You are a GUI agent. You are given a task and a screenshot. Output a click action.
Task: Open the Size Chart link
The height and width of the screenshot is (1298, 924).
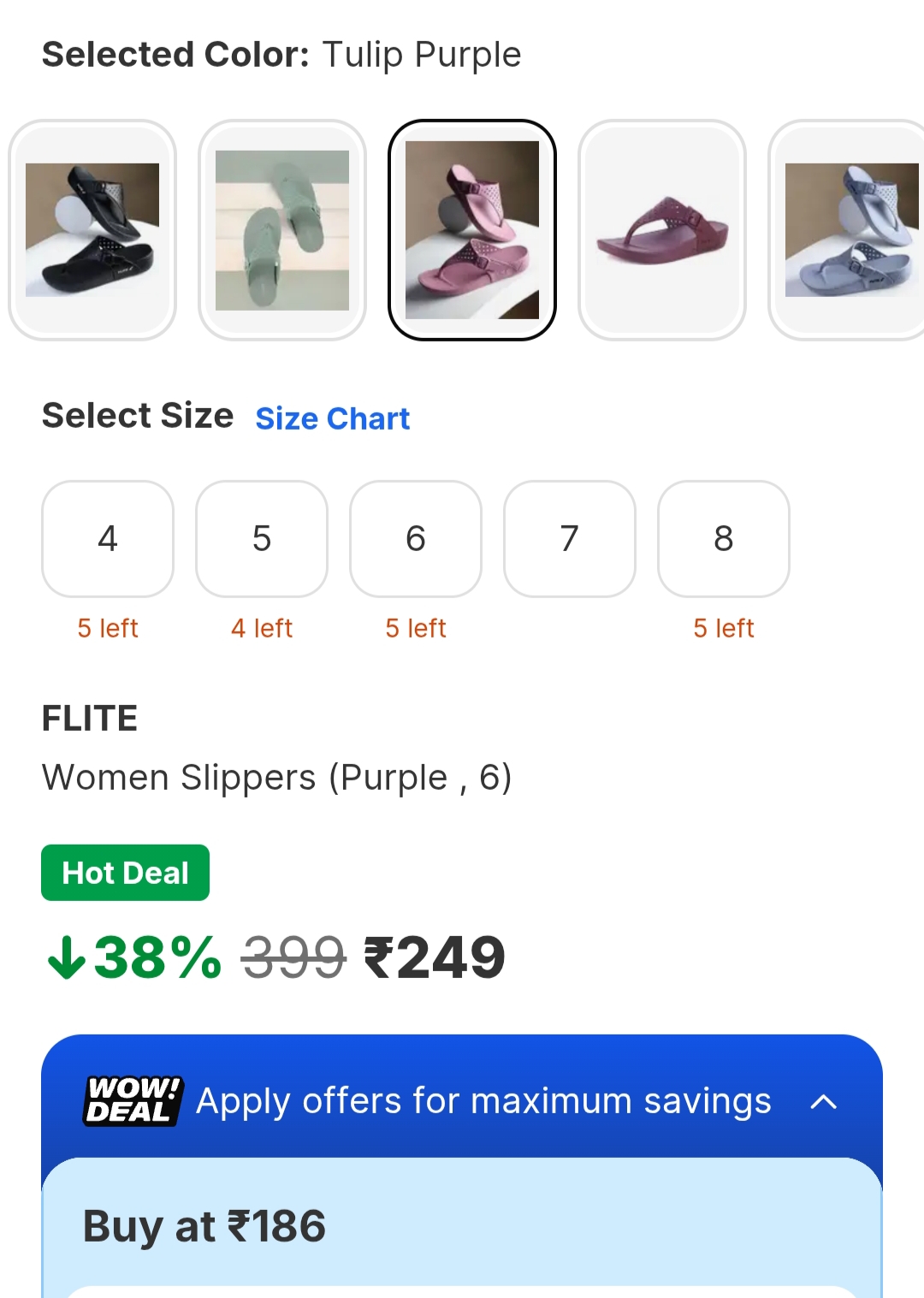[x=332, y=418]
